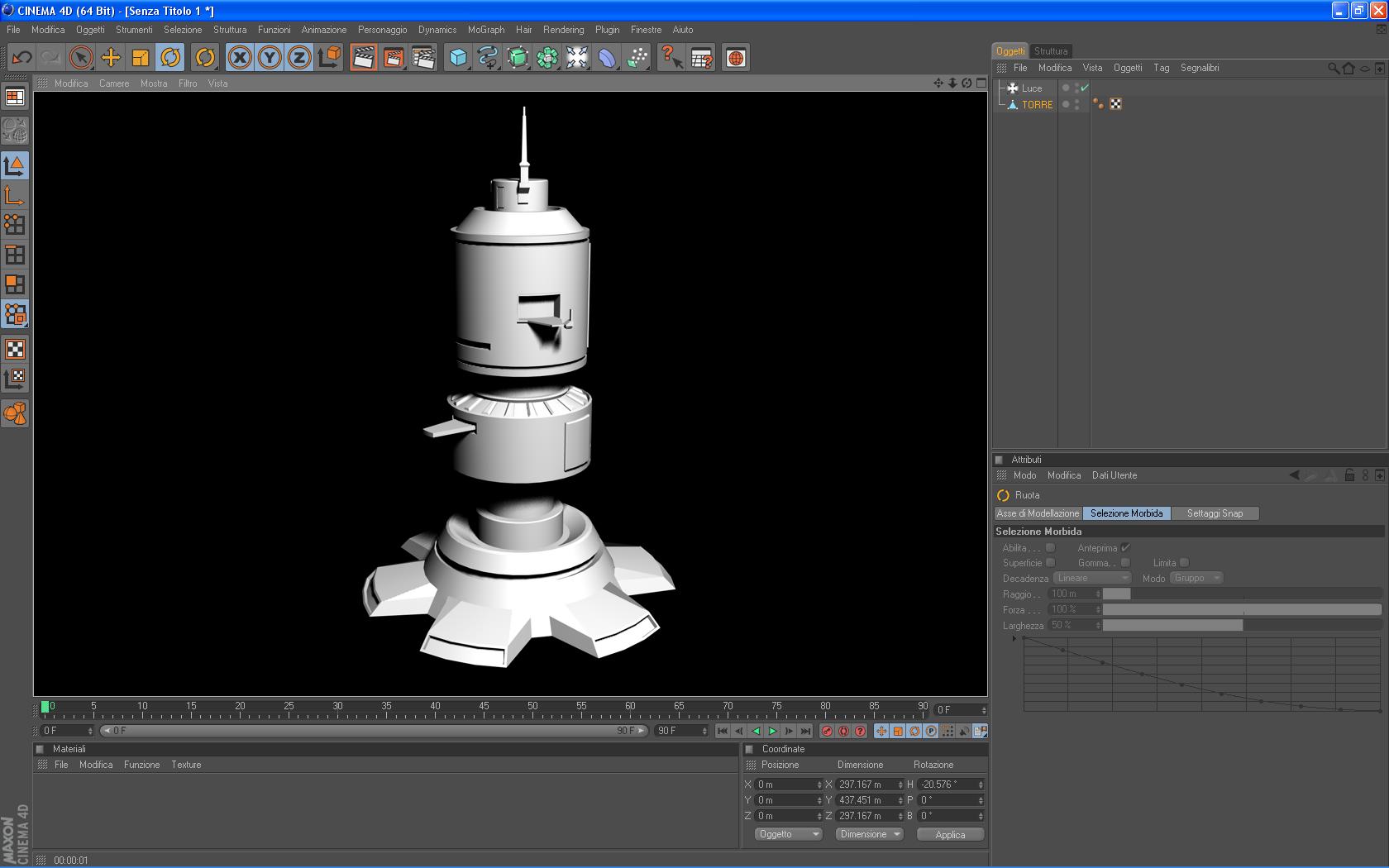Select the Scale tool icon
1389x868 pixels.
141,58
